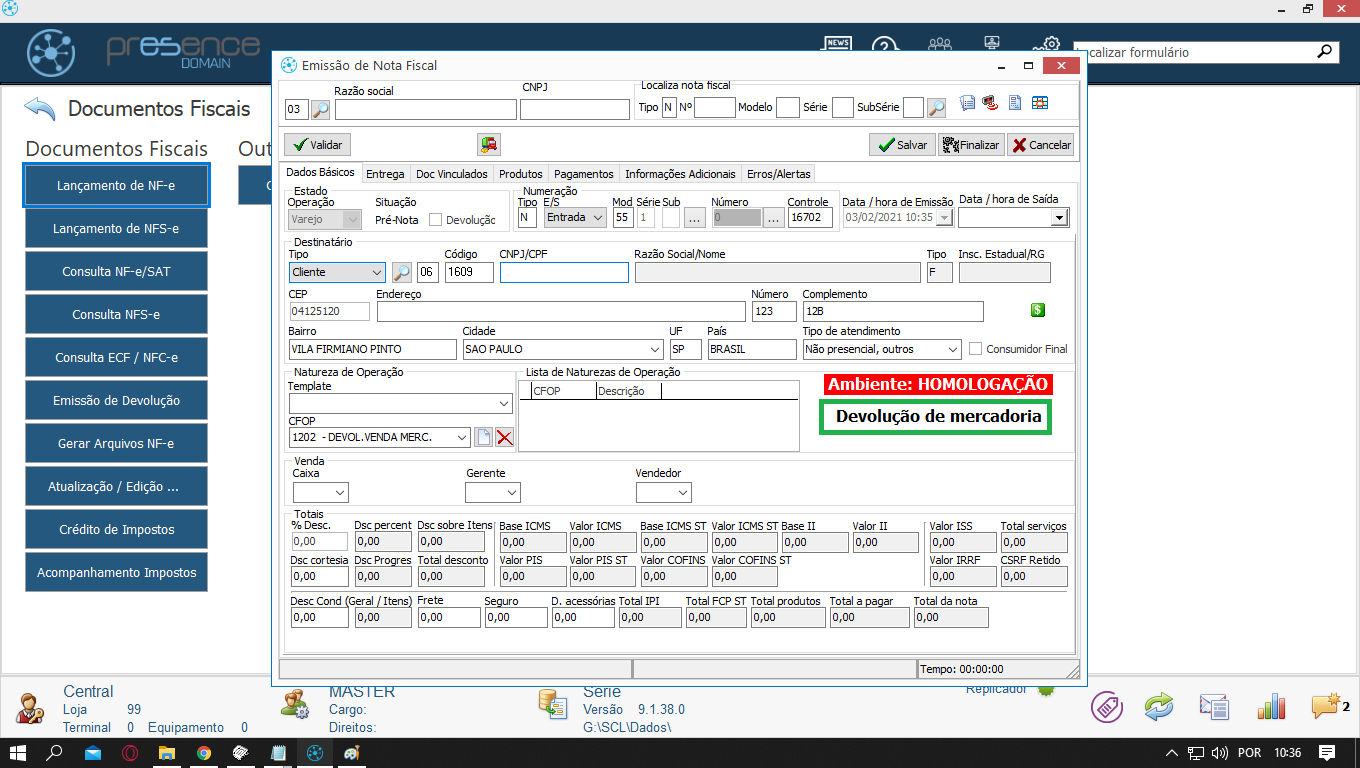Enable the Devolução checkbox
Viewport: 1360px width, 768px height.
435,220
